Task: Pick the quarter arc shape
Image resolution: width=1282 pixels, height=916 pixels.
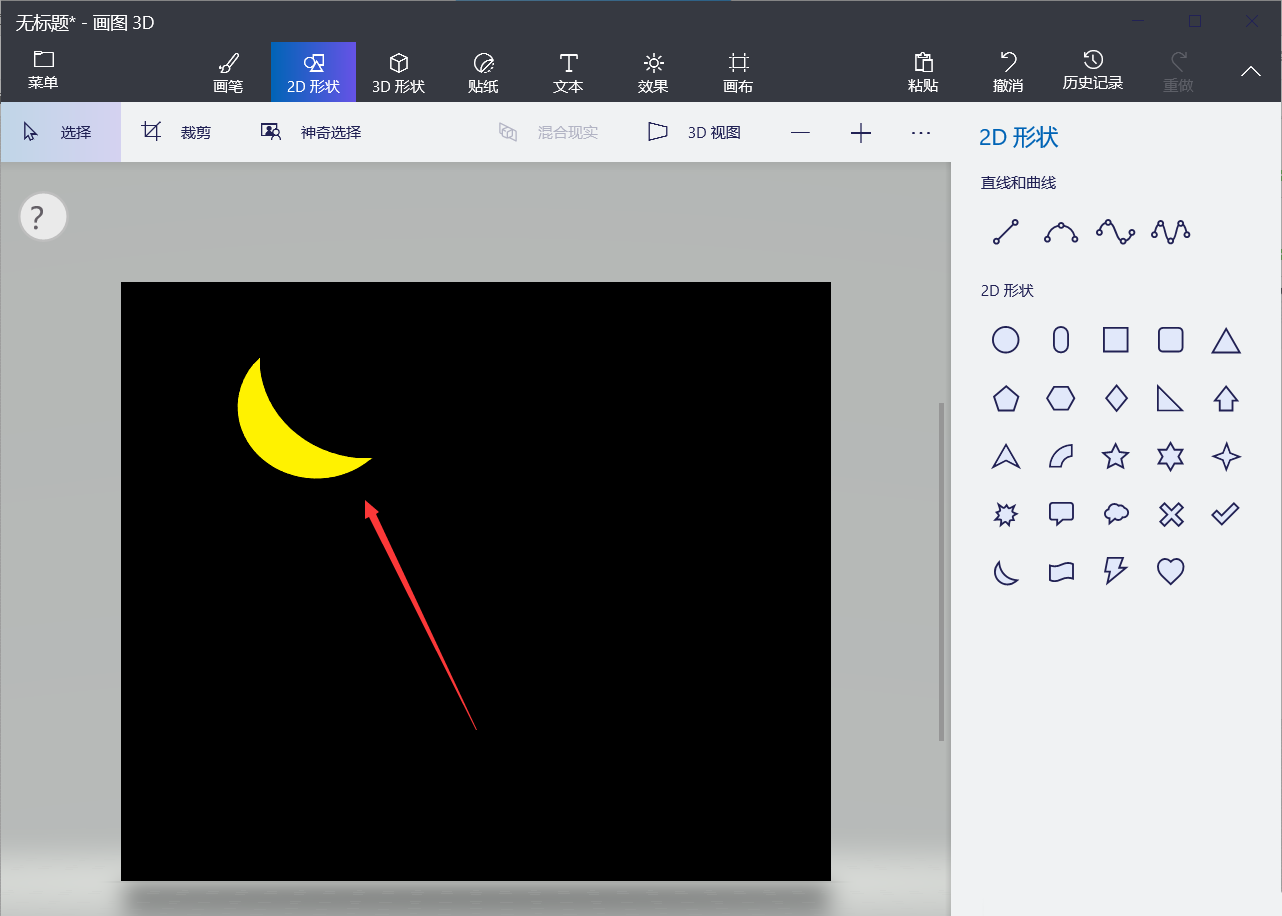Action: (x=1061, y=457)
